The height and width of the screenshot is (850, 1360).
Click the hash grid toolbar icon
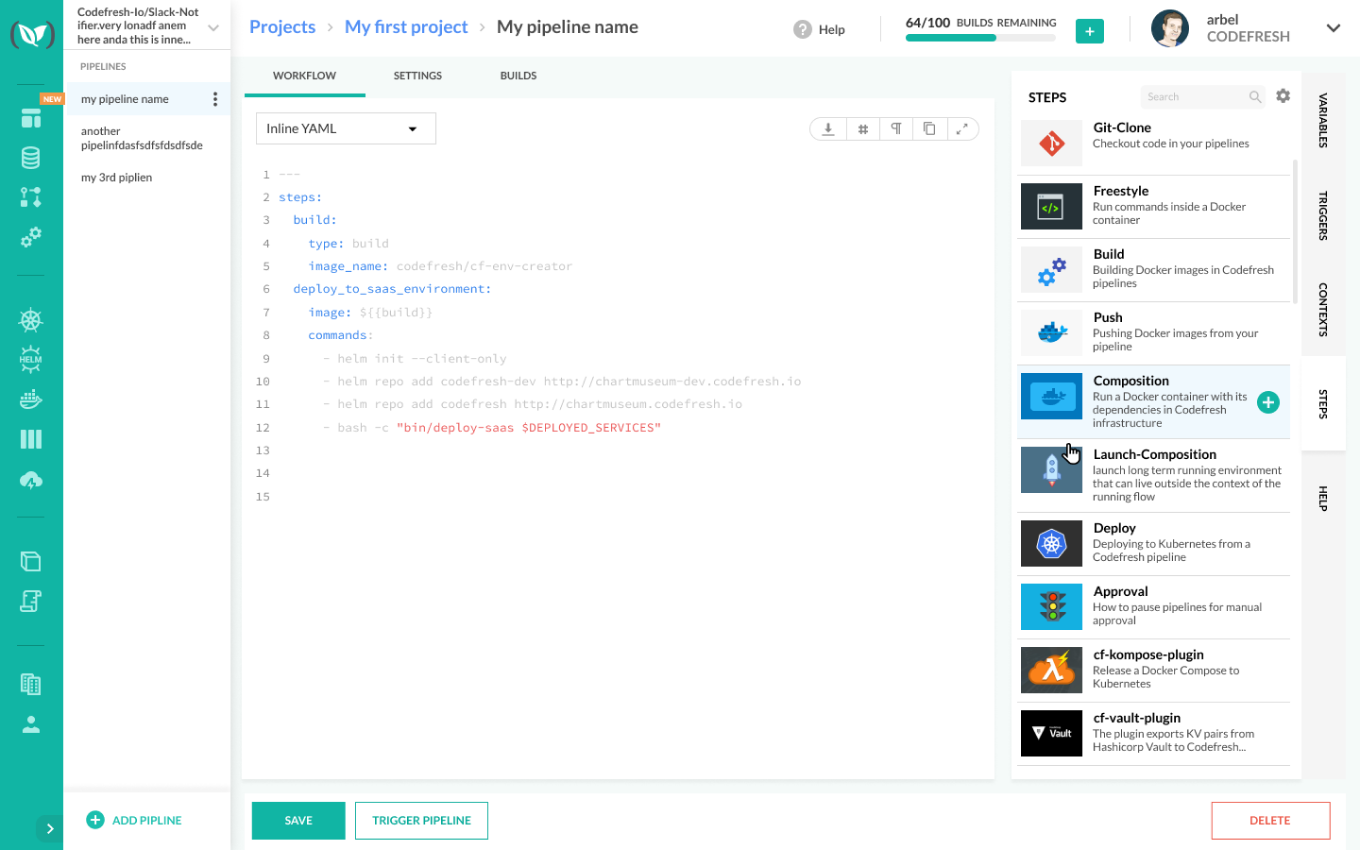[x=862, y=128]
